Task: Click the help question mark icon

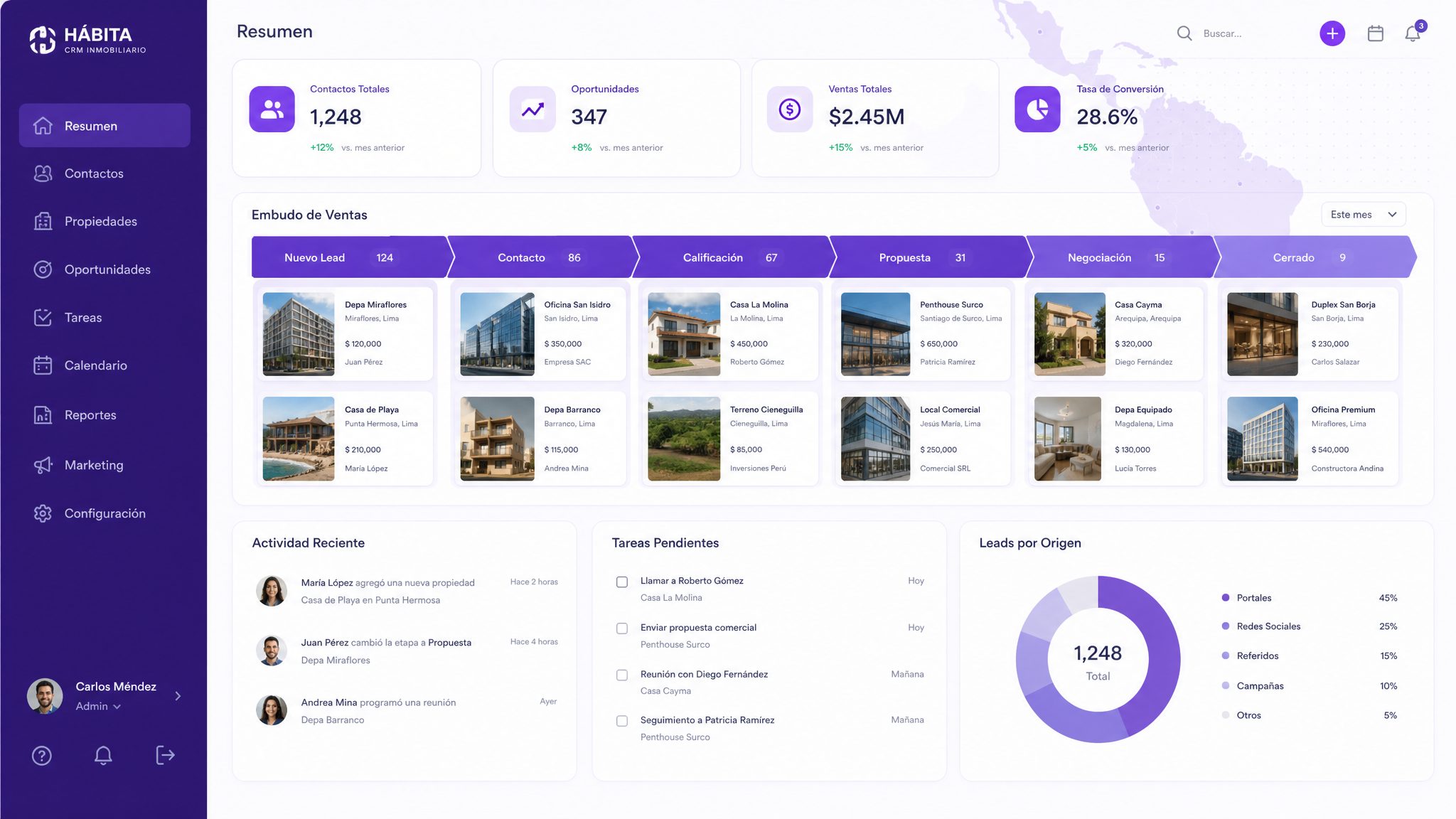Action: click(x=42, y=756)
